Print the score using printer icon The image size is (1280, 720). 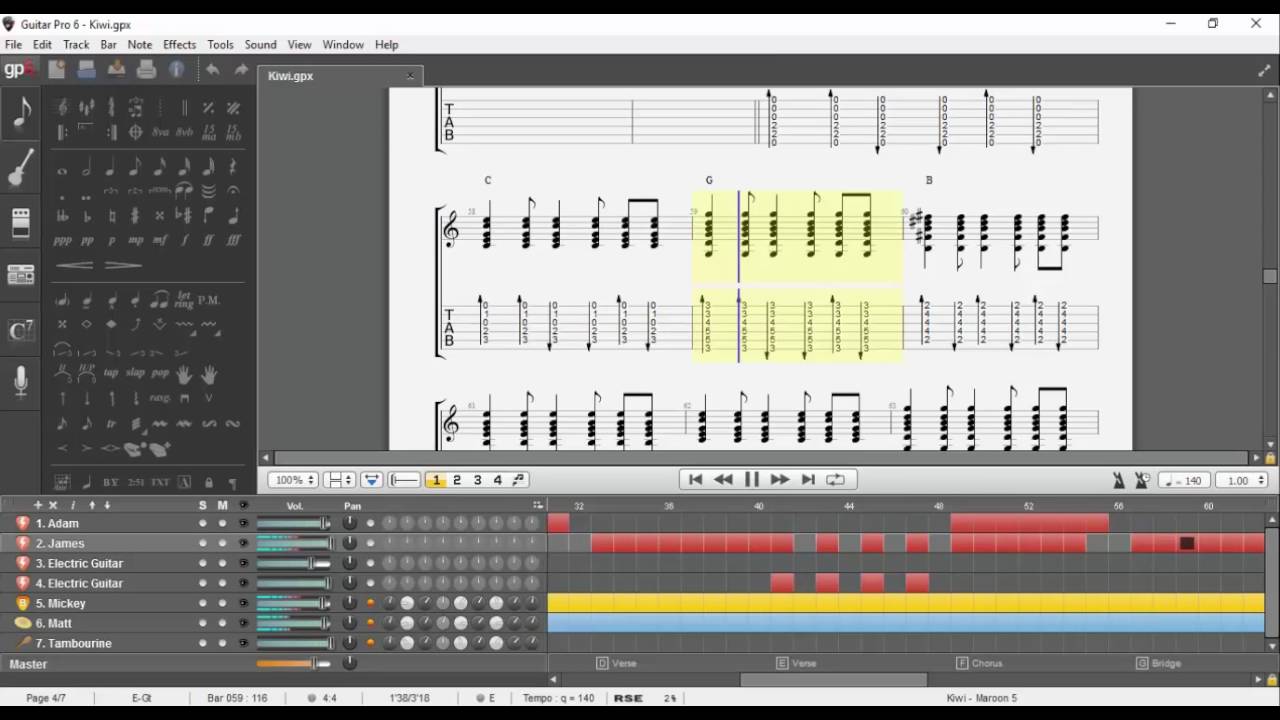[x=146, y=69]
